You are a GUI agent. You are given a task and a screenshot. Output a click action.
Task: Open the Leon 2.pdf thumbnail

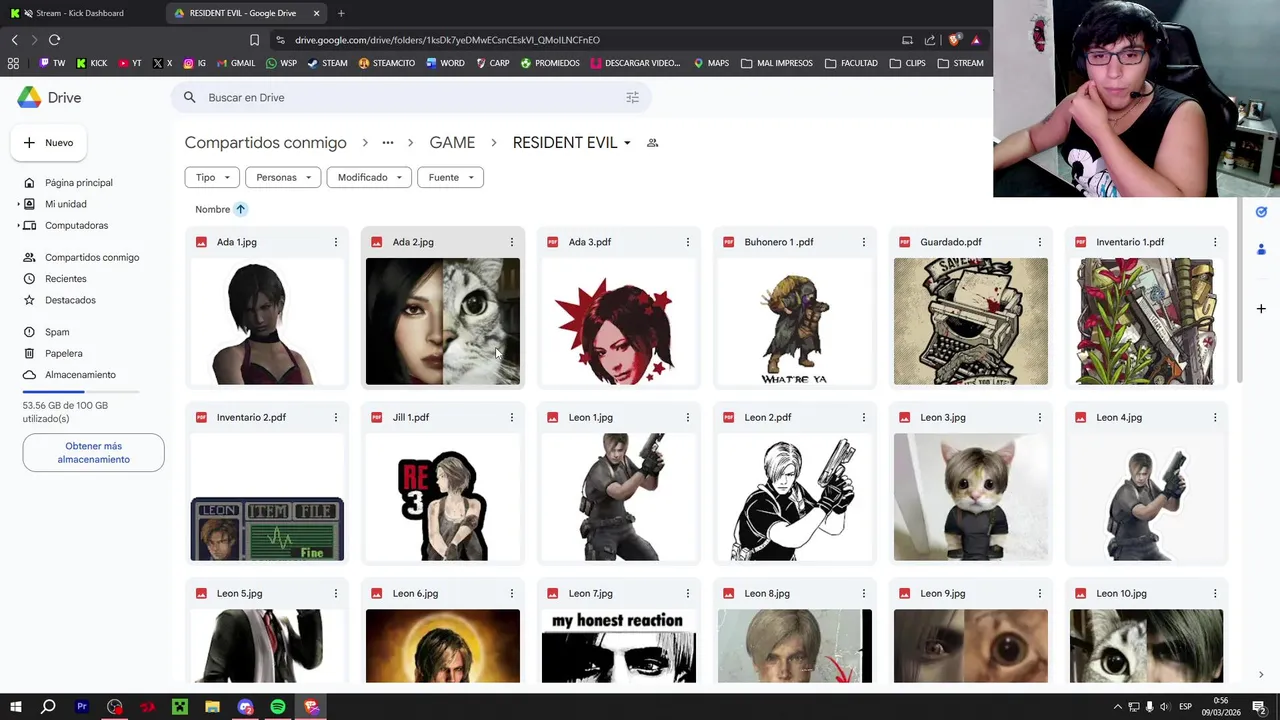(x=795, y=497)
